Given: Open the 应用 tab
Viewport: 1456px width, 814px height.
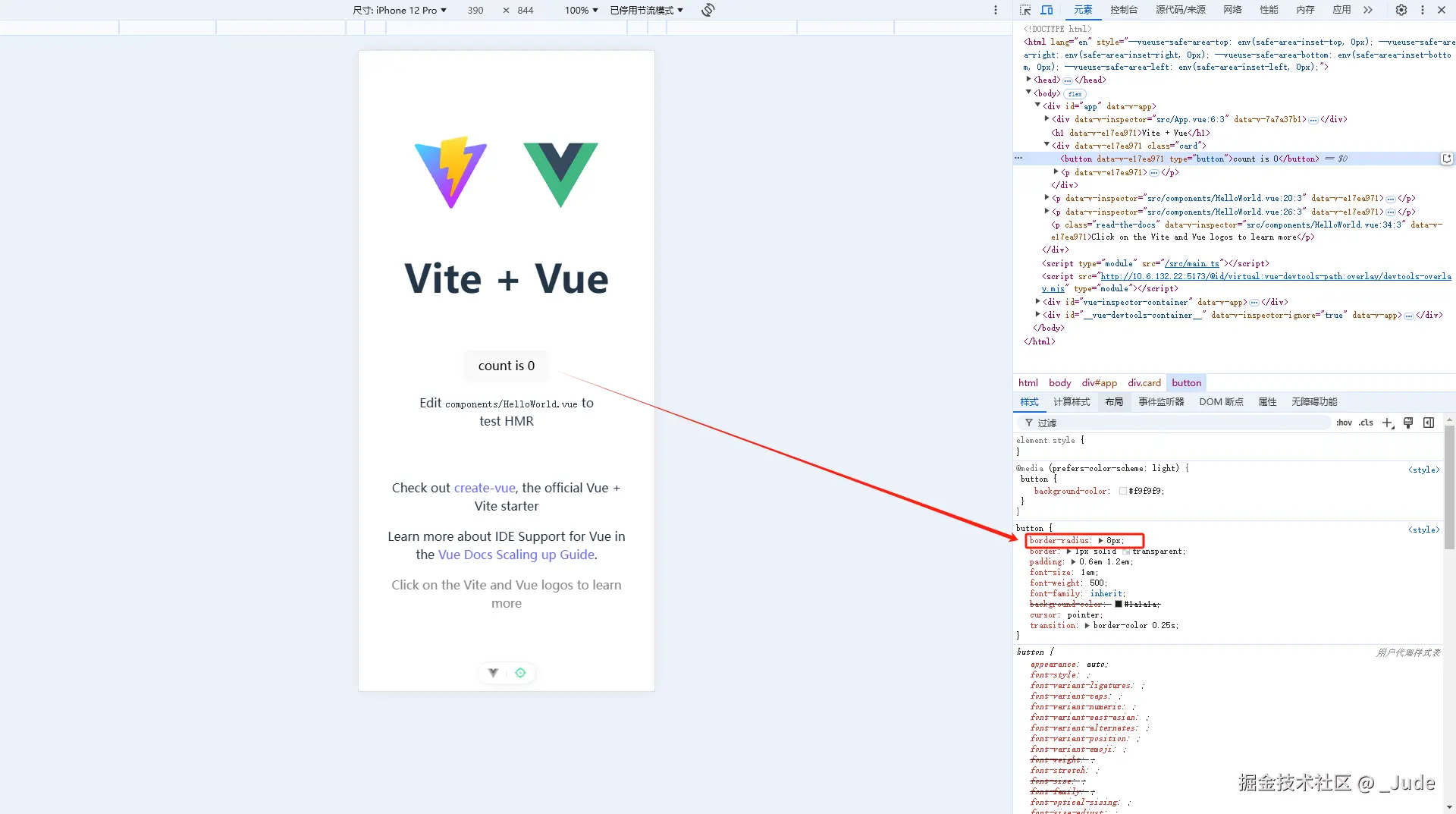Looking at the screenshot, I should 1341,10.
